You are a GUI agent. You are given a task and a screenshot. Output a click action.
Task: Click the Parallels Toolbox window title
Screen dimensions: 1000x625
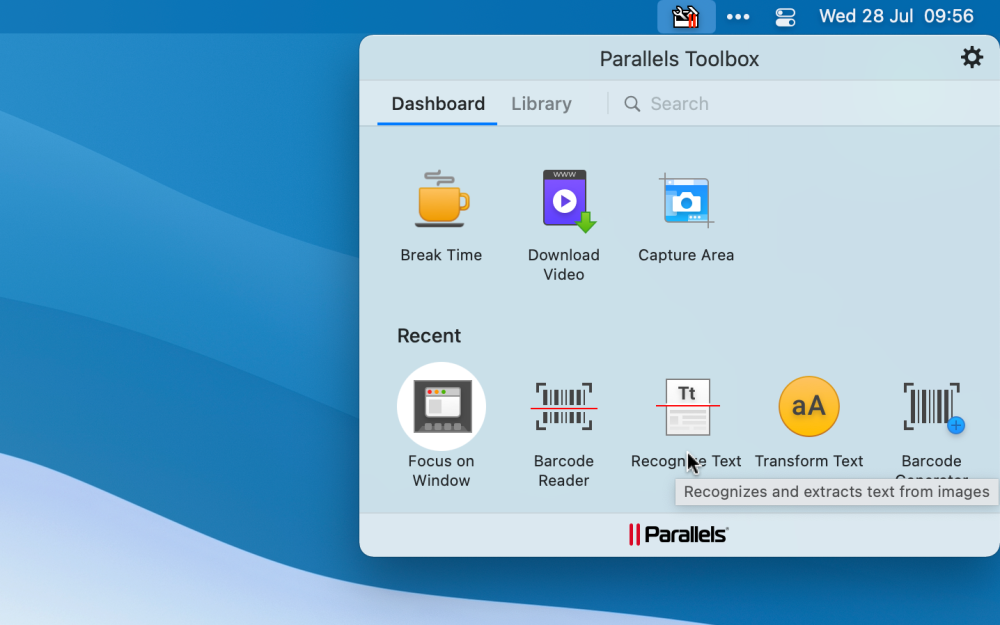click(679, 59)
